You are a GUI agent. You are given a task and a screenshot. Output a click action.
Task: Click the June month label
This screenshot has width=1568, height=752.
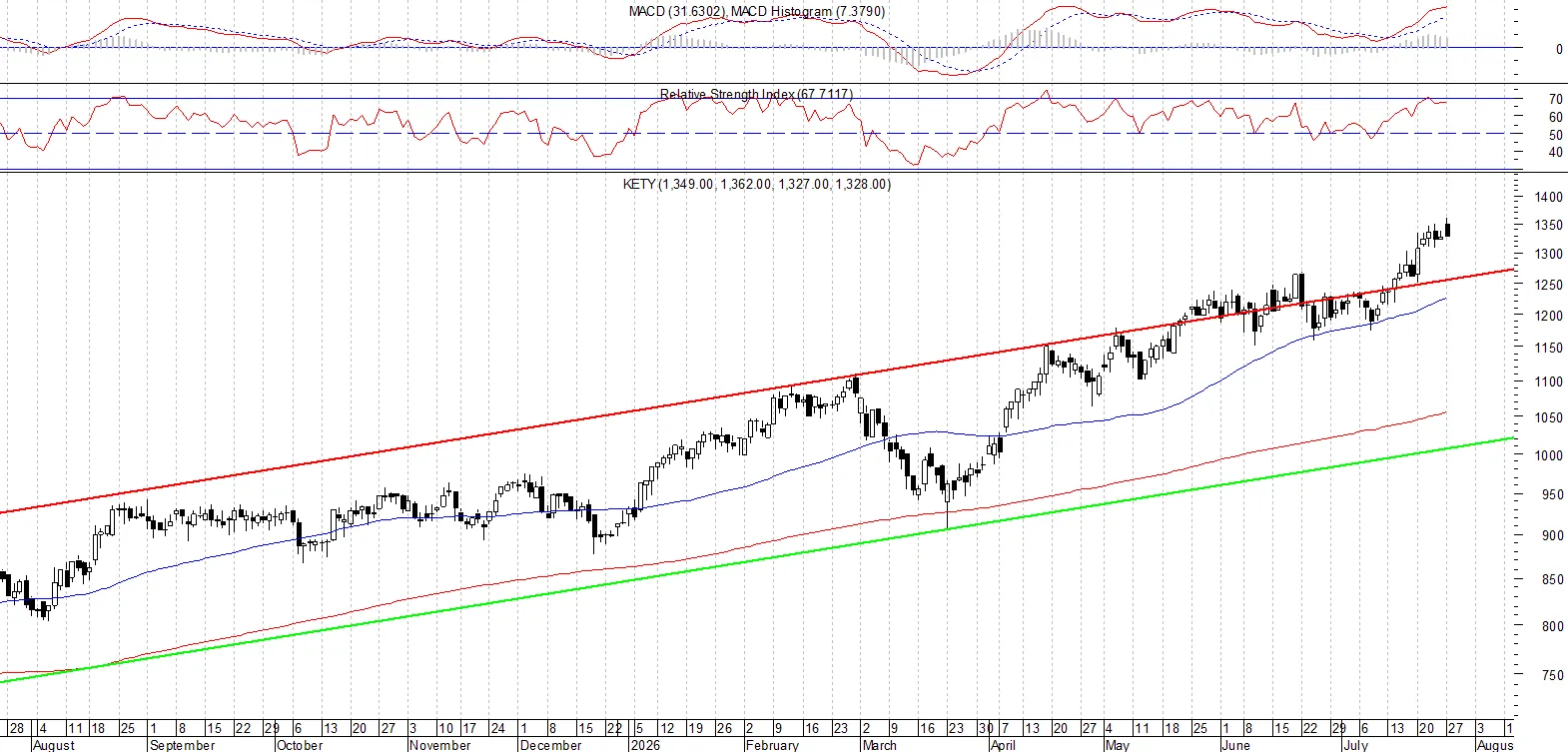pyautogui.click(x=1236, y=745)
